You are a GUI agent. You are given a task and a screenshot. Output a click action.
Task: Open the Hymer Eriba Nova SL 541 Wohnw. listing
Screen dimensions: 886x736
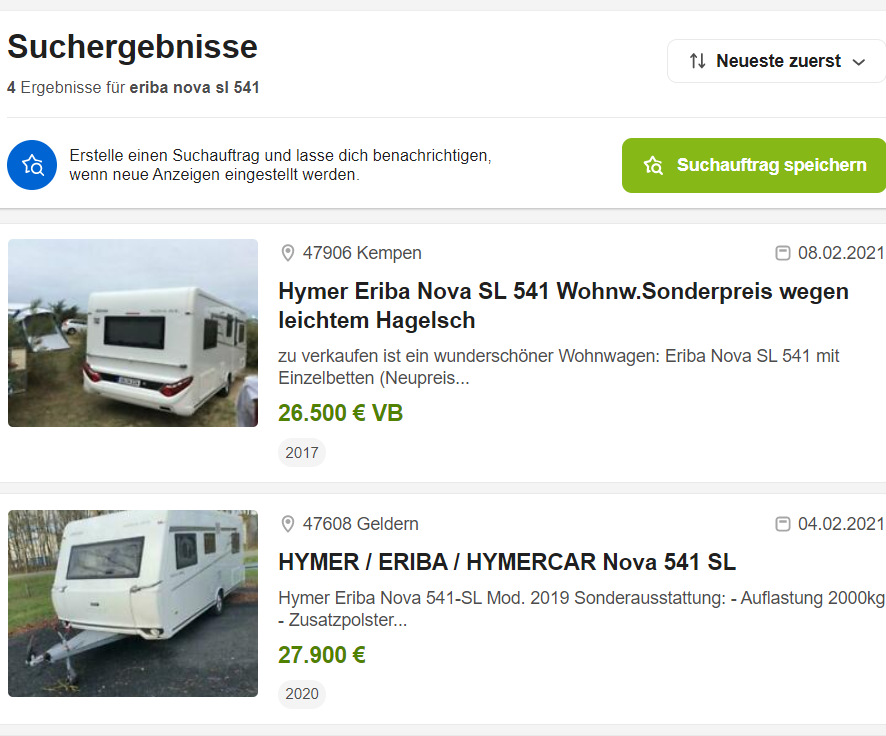pos(563,306)
